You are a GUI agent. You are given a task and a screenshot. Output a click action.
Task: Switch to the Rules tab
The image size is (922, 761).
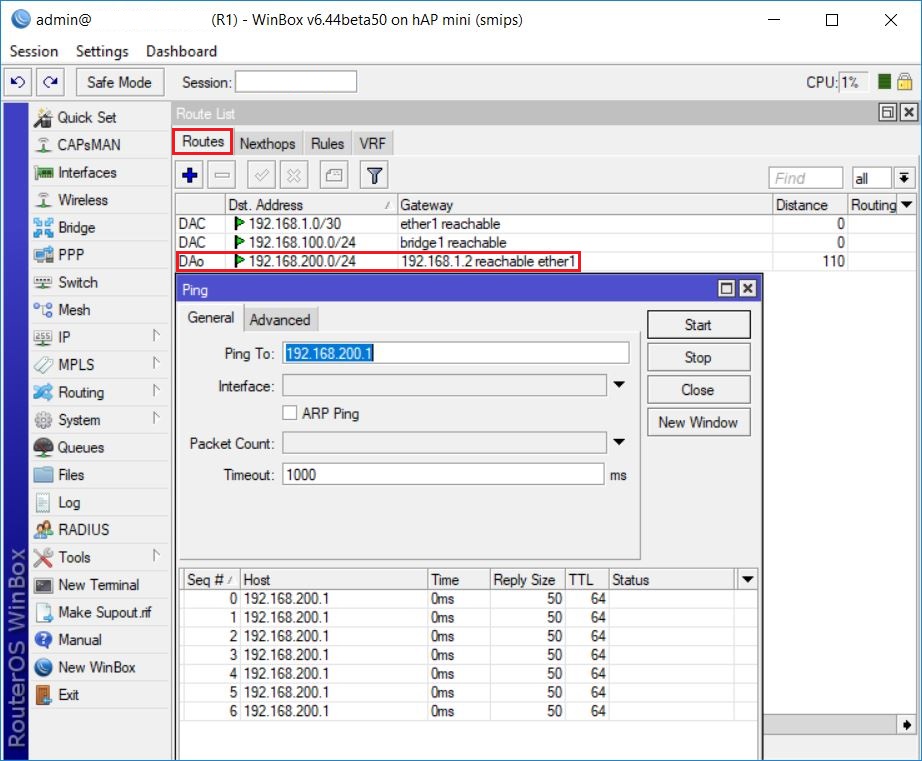point(328,143)
